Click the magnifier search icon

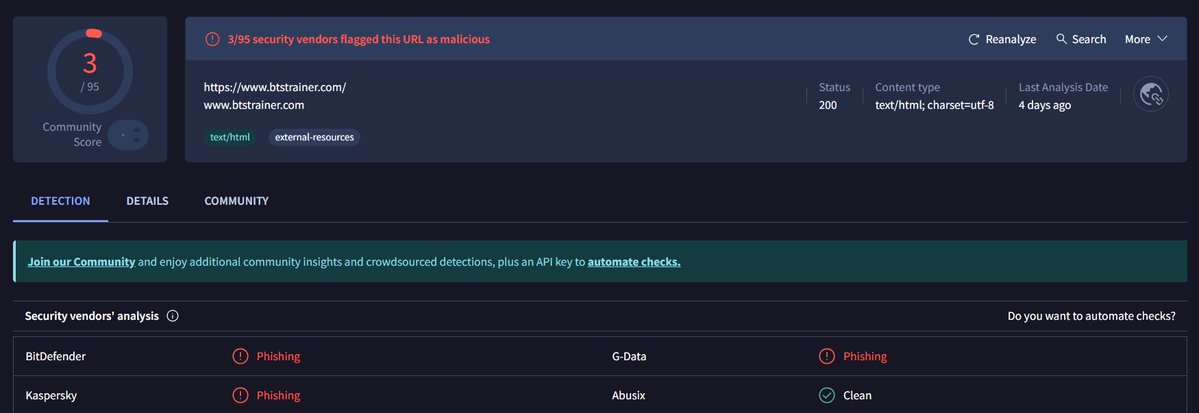1061,38
